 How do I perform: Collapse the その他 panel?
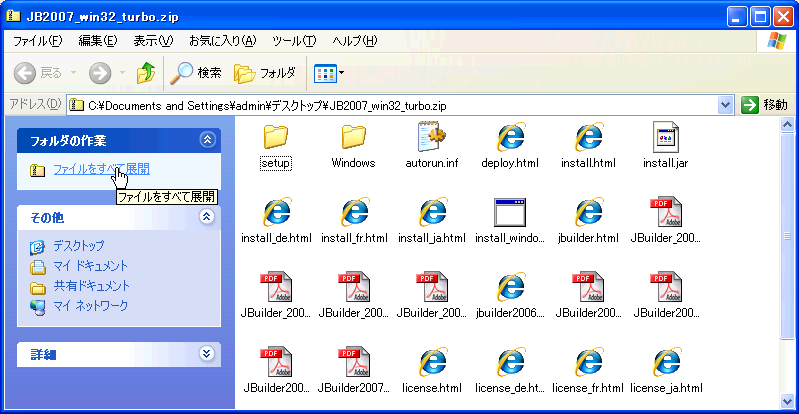point(207,217)
